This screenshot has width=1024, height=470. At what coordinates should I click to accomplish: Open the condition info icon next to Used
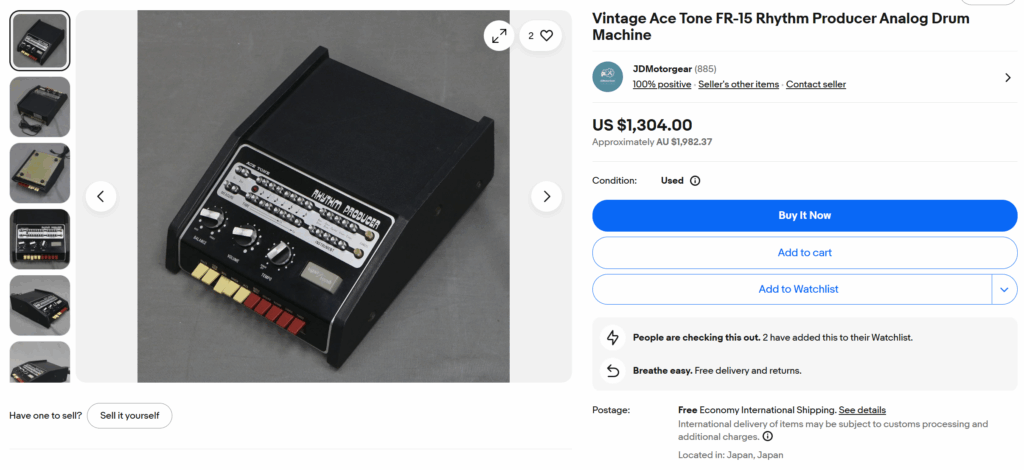(x=695, y=181)
